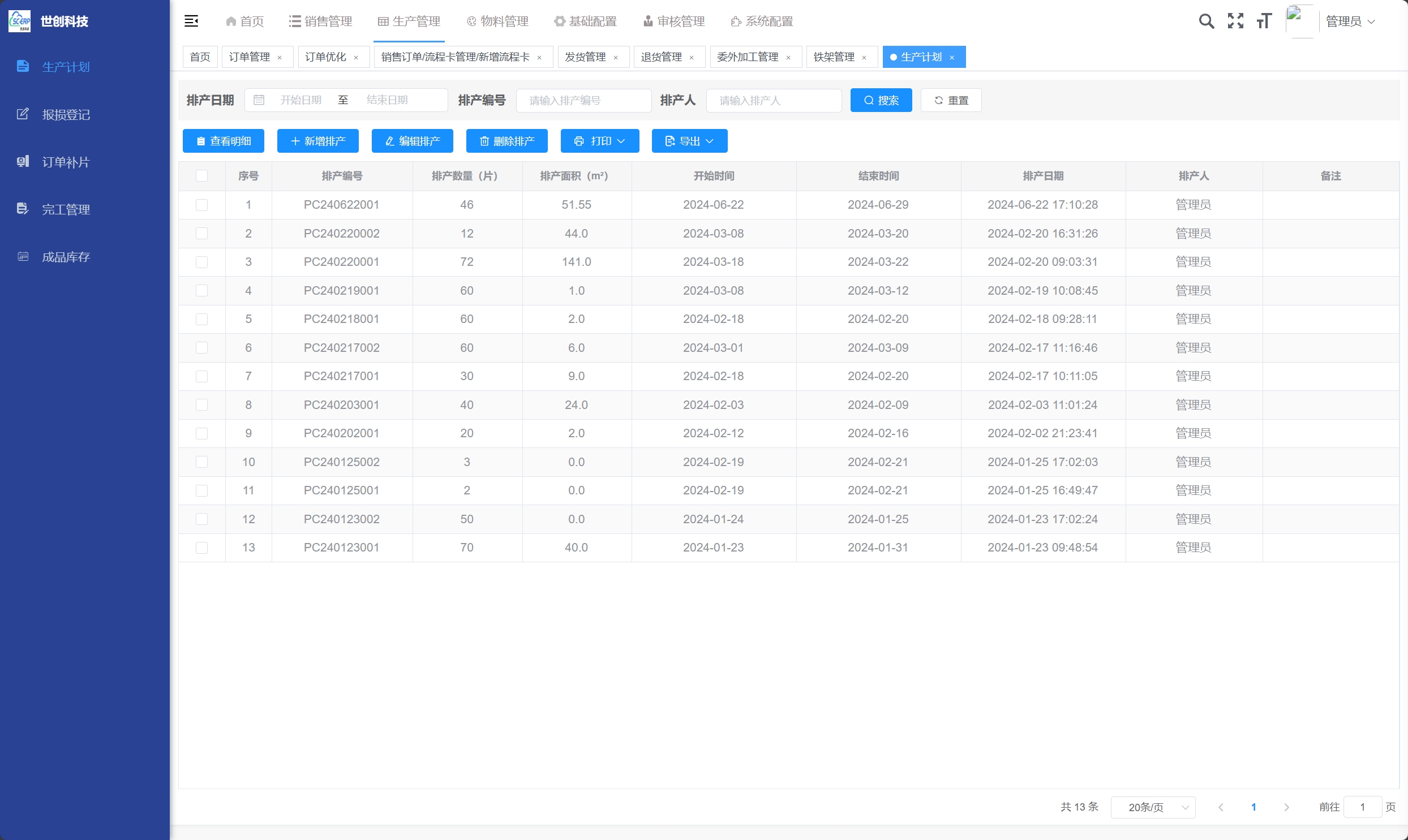This screenshot has height=840, width=1408.
Task: Click the 重置 button
Action: [x=951, y=100]
